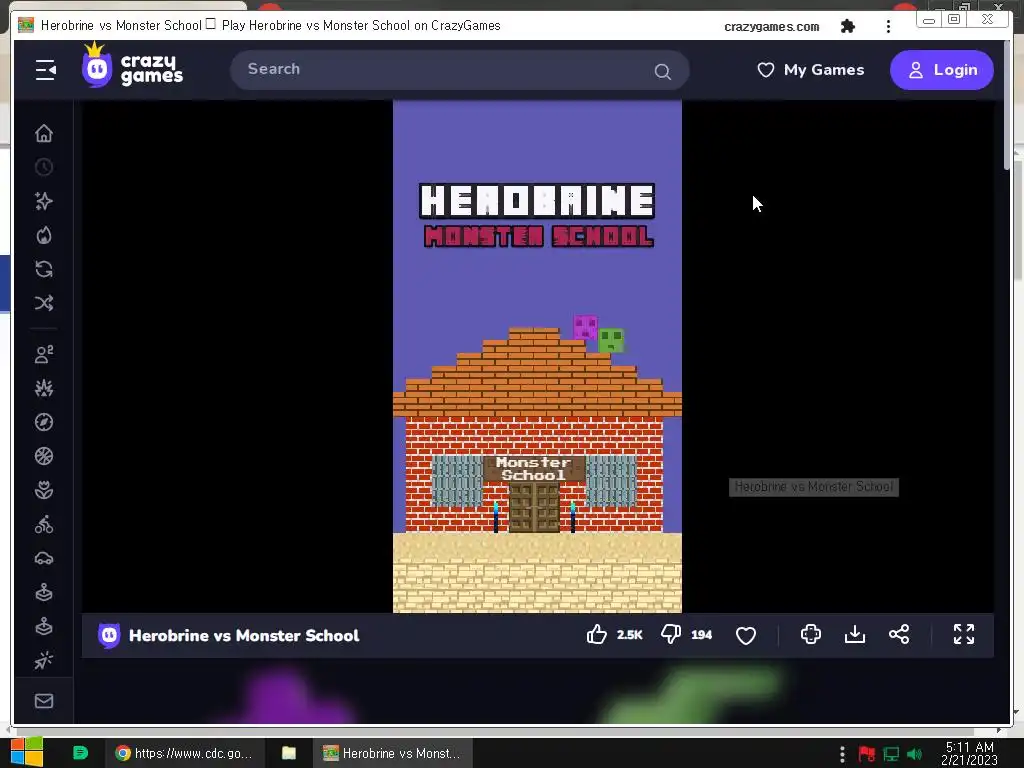Viewport: 1024px width, 768px height.
Task: Click Herobrine vs Monster School title text
Action: click(244, 635)
